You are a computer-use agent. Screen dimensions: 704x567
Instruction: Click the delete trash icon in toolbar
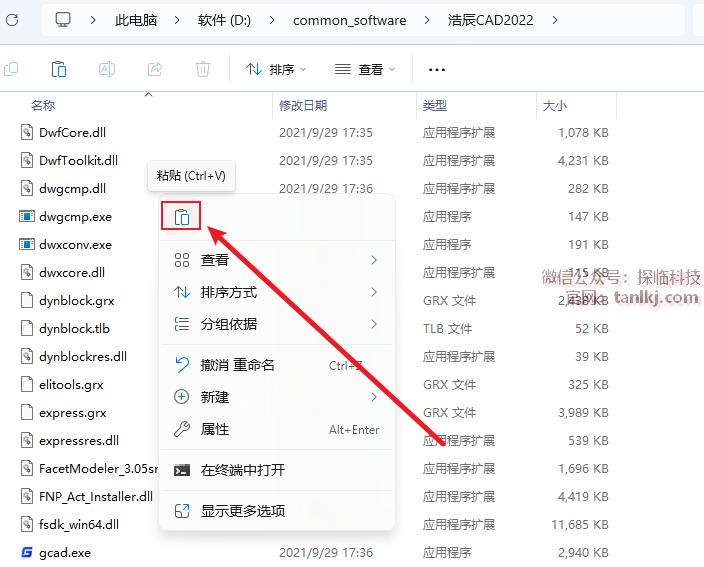pos(203,69)
